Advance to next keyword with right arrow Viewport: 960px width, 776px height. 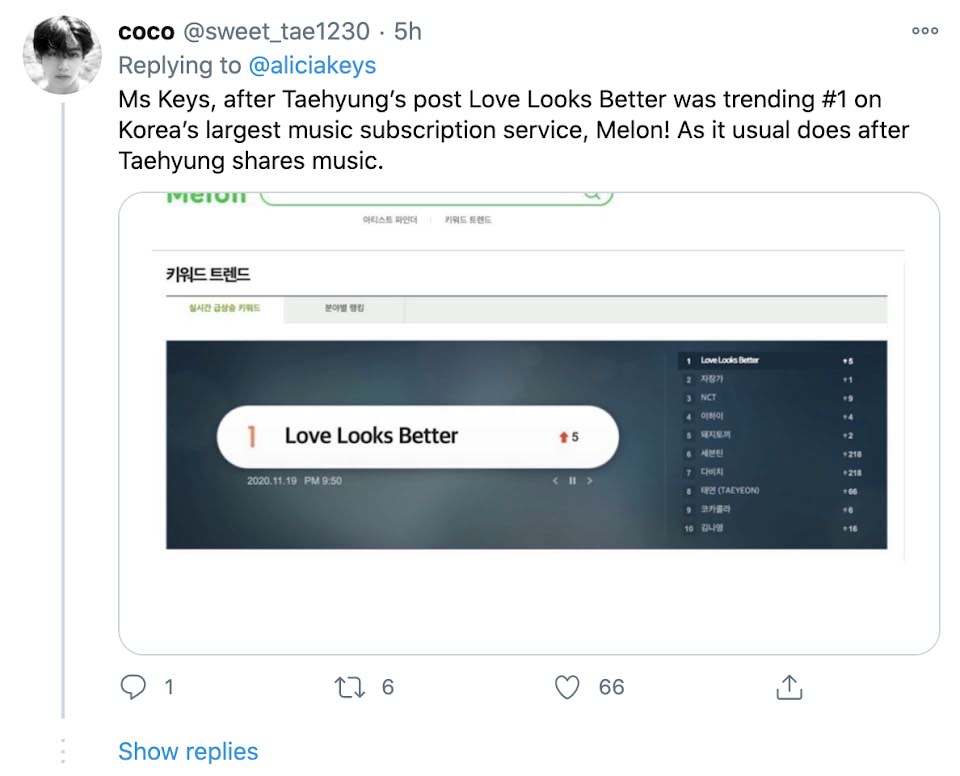[x=590, y=481]
